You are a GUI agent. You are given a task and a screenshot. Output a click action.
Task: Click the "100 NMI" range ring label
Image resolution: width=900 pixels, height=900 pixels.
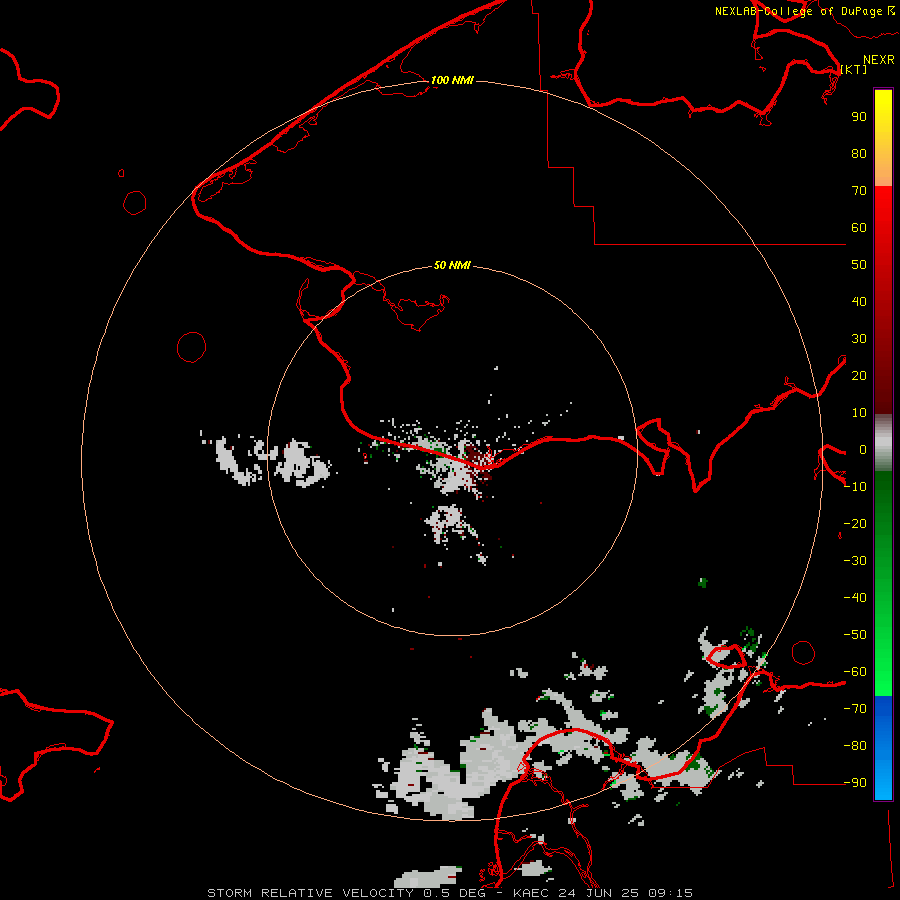(452, 80)
